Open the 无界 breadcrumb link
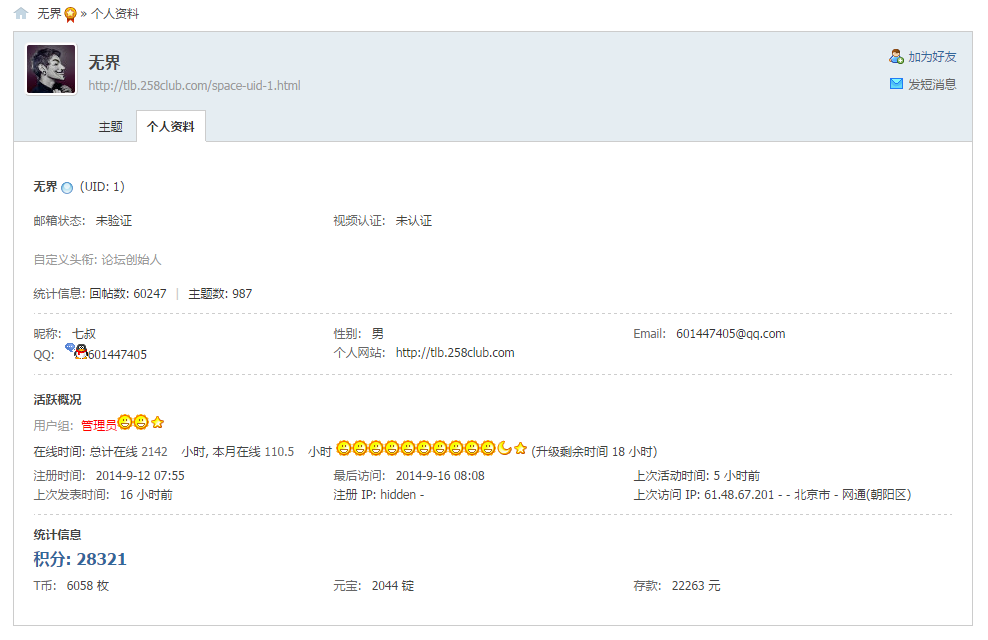988x640 pixels. pyautogui.click(x=49, y=13)
